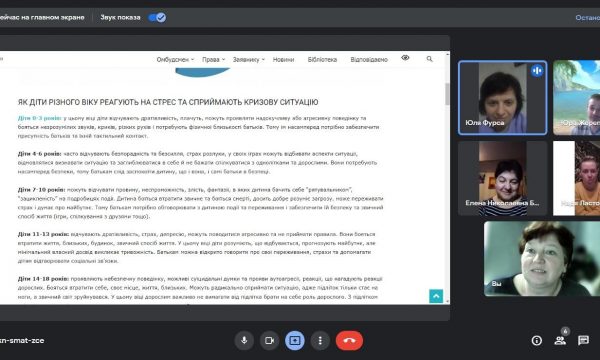Image resolution: width=600 pixels, height=360 pixels.
Task: Toggle the accessibility eye icon on website
Action: pyautogui.click(x=405, y=58)
